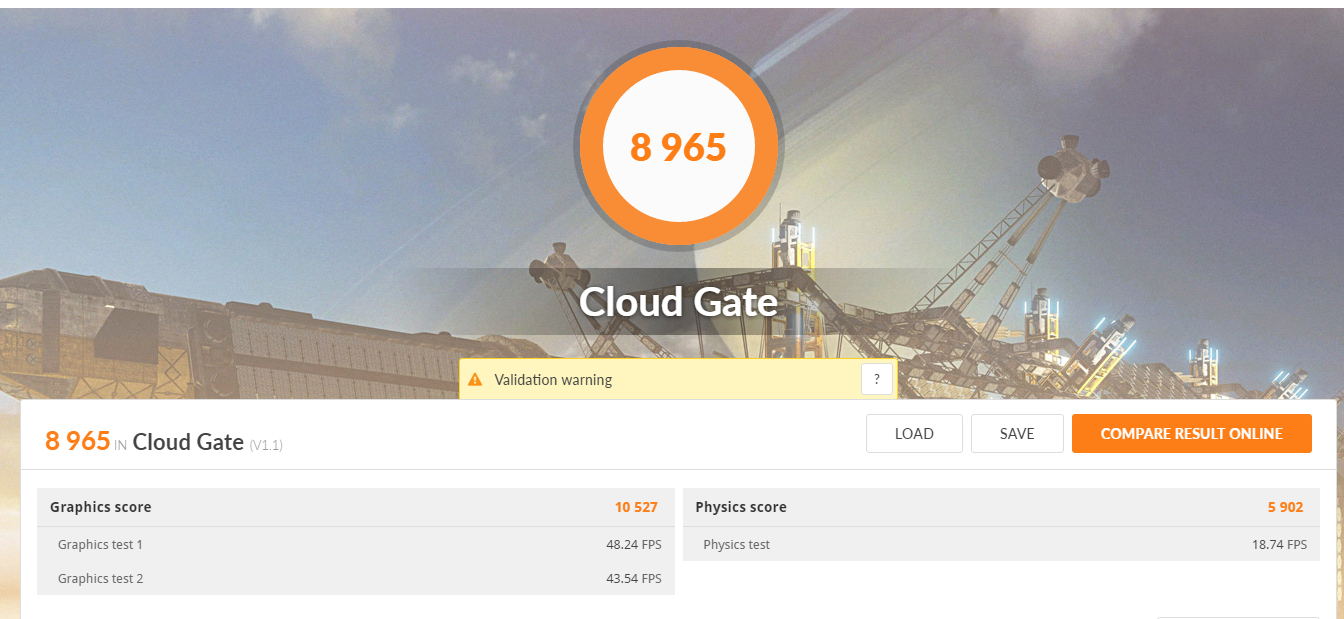
Task: Click the SAVE button
Action: click(x=1017, y=433)
